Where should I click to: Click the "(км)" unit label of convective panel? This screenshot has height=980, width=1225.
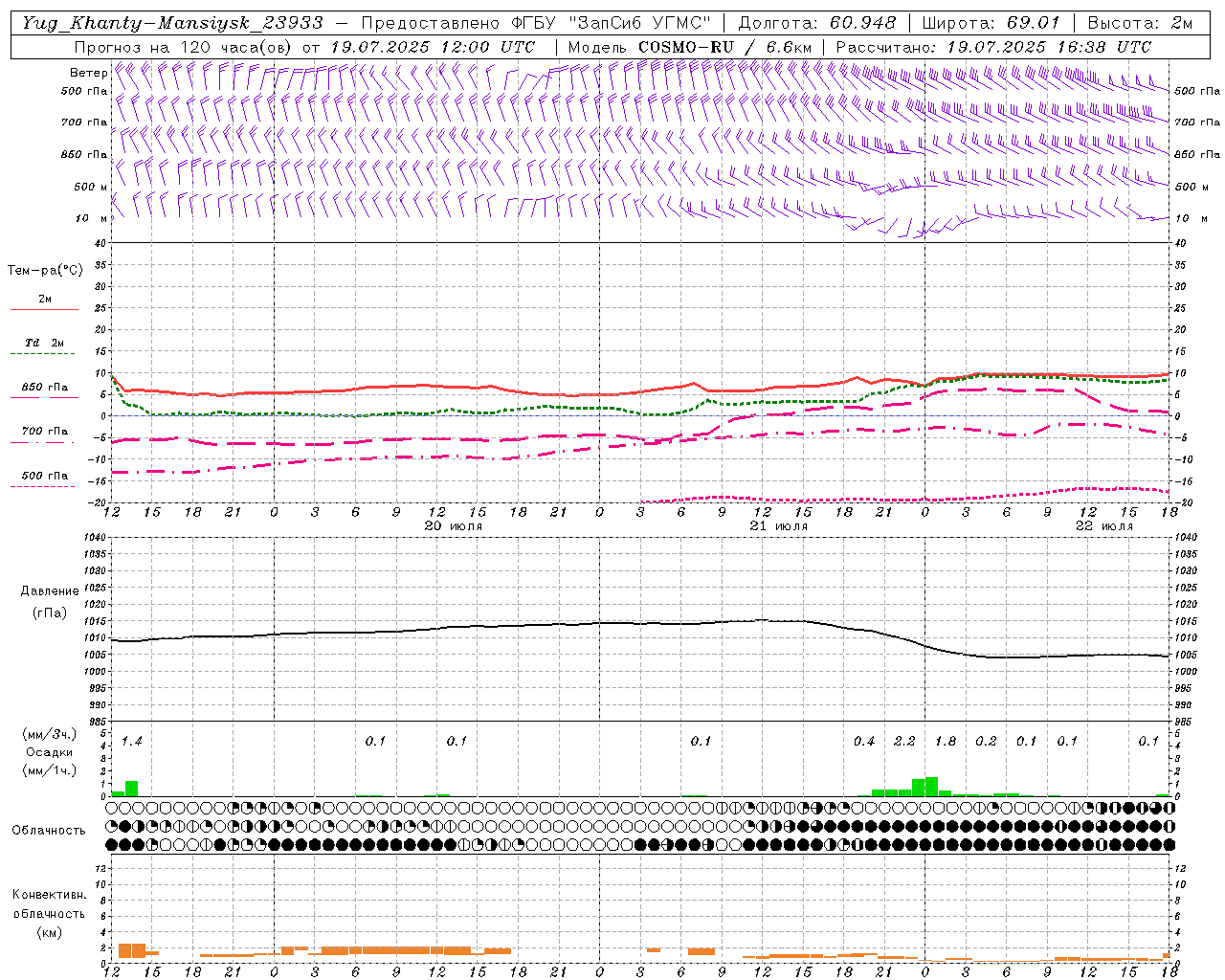coord(49,932)
